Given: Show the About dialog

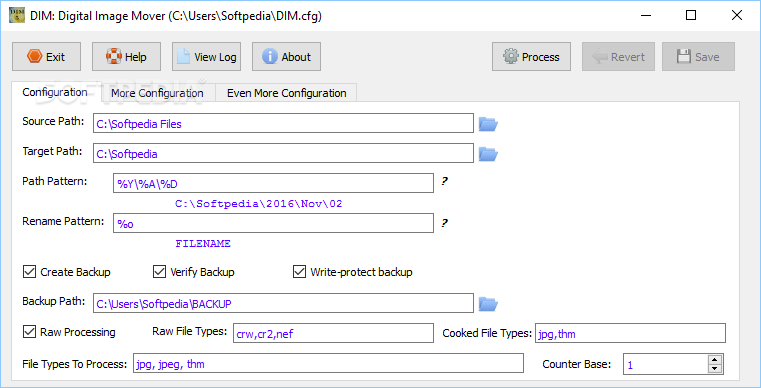Looking at the screenshot, I should click(286, 57).
